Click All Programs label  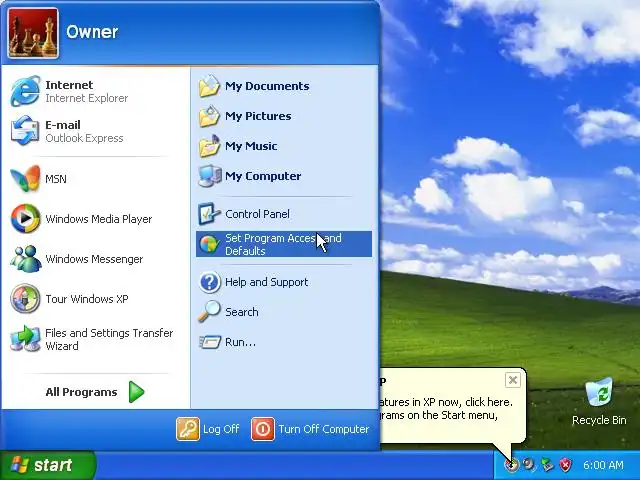pyautogui.click(x=81, y=392)
